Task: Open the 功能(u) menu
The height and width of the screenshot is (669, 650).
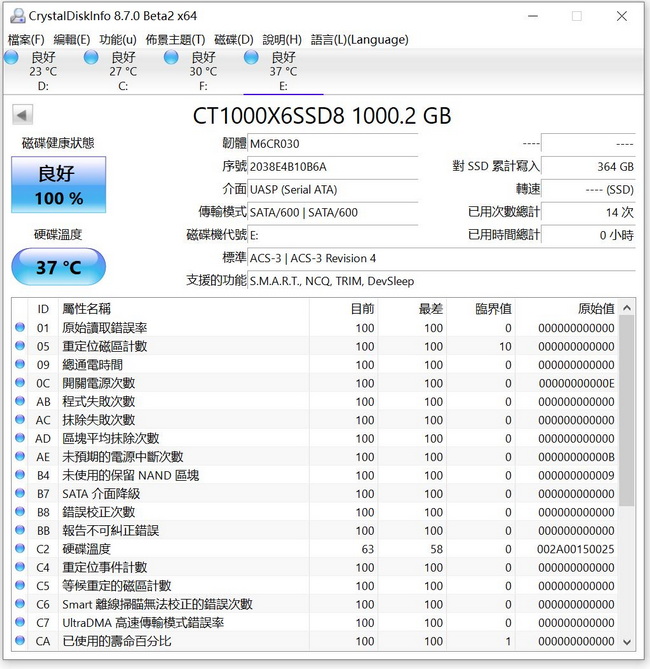Action: point(118,40)
